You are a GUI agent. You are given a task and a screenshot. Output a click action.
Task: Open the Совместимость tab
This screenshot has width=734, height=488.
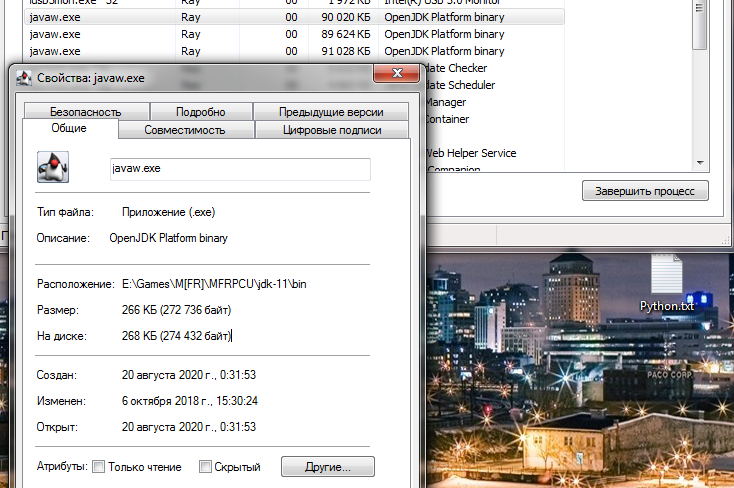pos(185,130)
